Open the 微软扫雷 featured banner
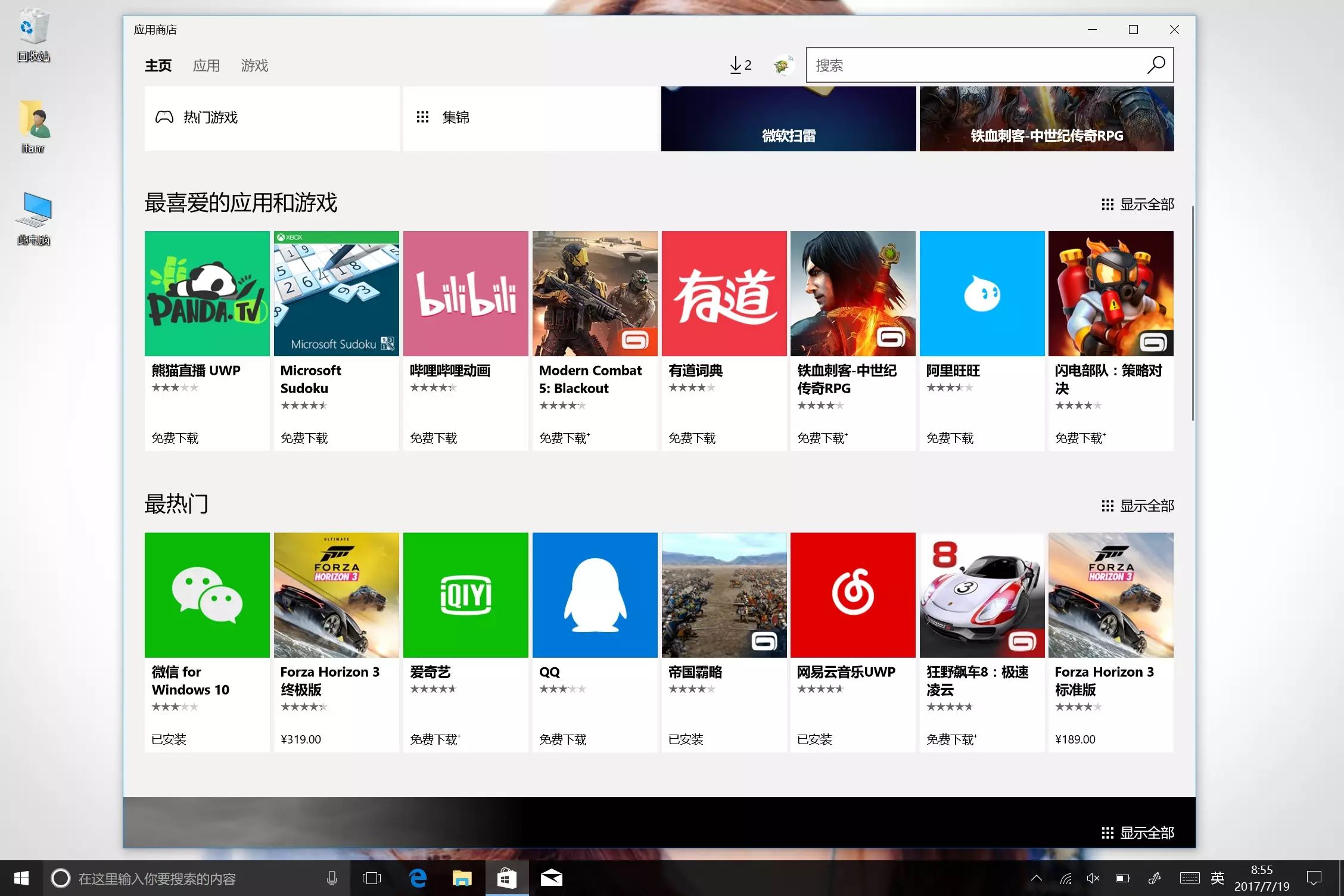Image resolution: width=1344 pixels, height=896 pixels. point(788,118)
